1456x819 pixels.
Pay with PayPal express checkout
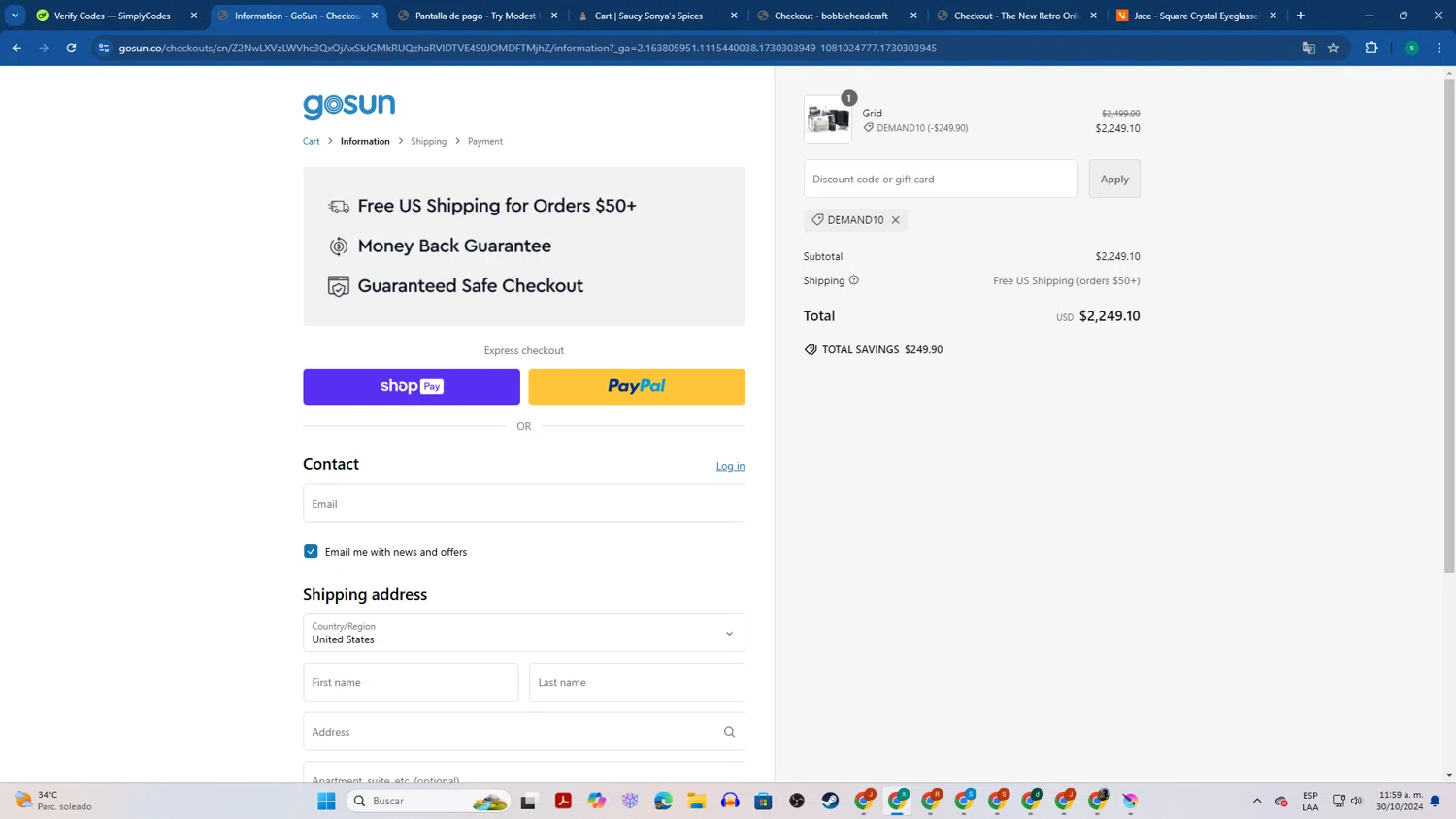pyautogui.click(x=637, y=386)
